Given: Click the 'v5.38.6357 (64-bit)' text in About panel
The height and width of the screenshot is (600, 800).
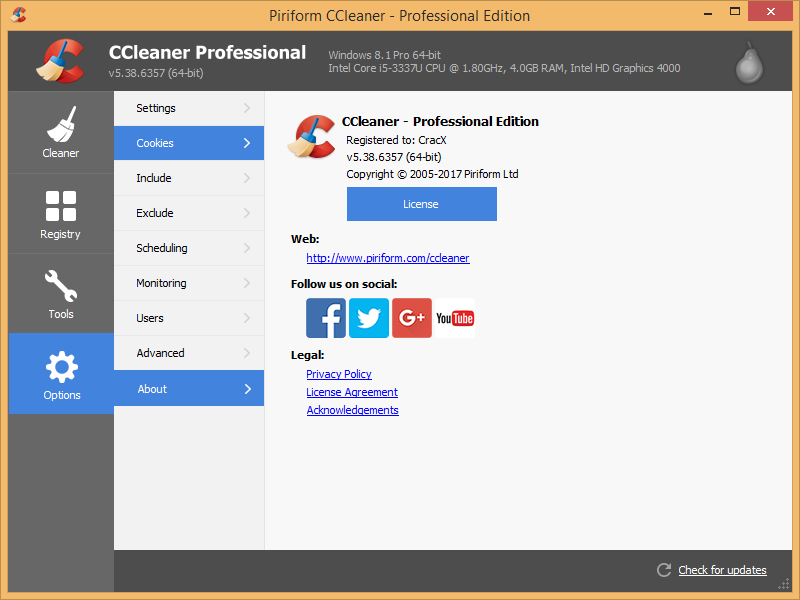Looking at the screenshot, I should (x=393, y=157).
